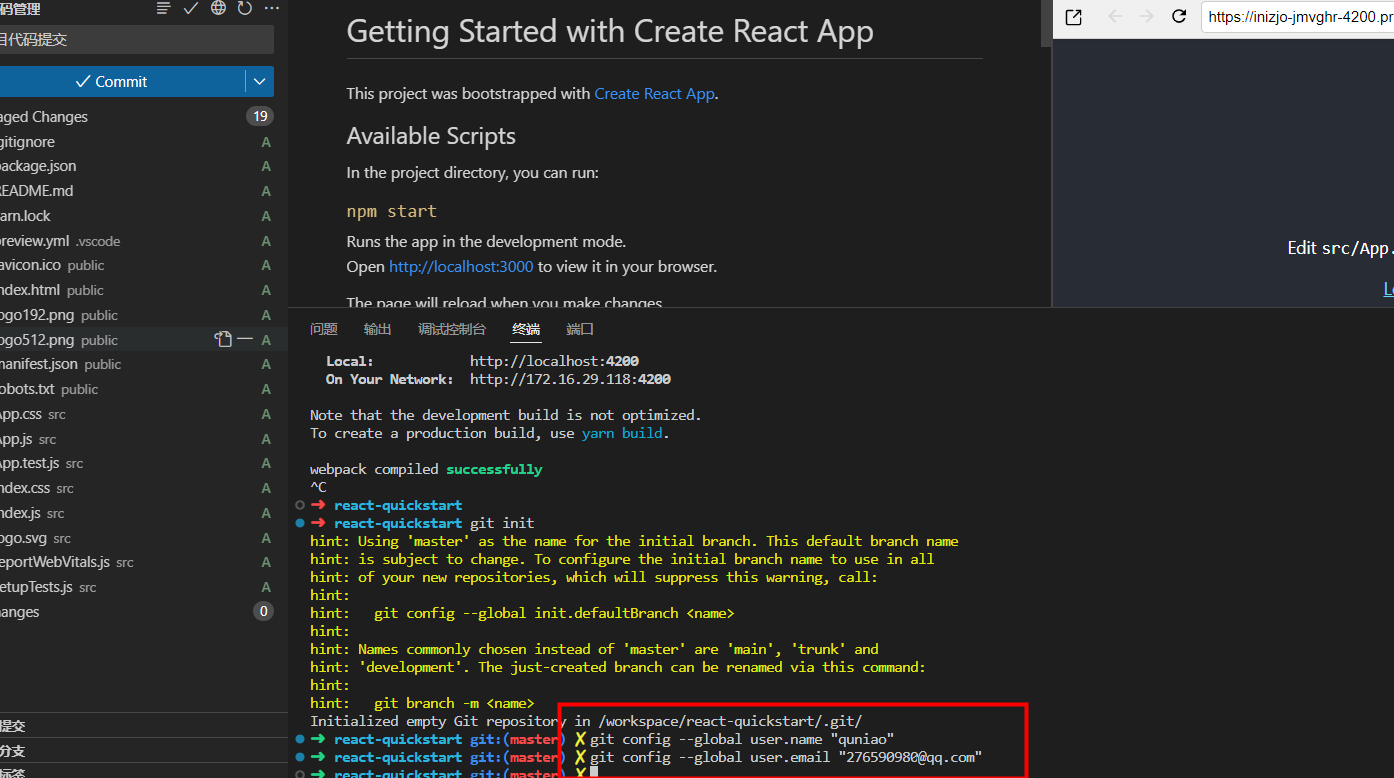Click the 'git init' command line in terminal
Viewport: 1394px width, 778px height.
[x=502, y=523]
